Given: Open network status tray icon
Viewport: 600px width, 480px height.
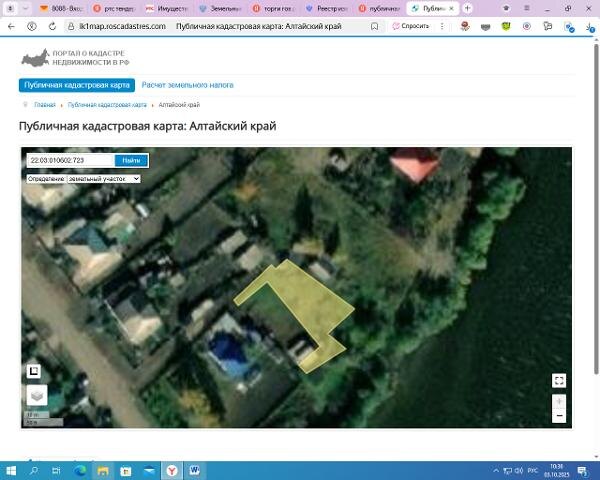Looking at the screenshot, I should point(507,470).
